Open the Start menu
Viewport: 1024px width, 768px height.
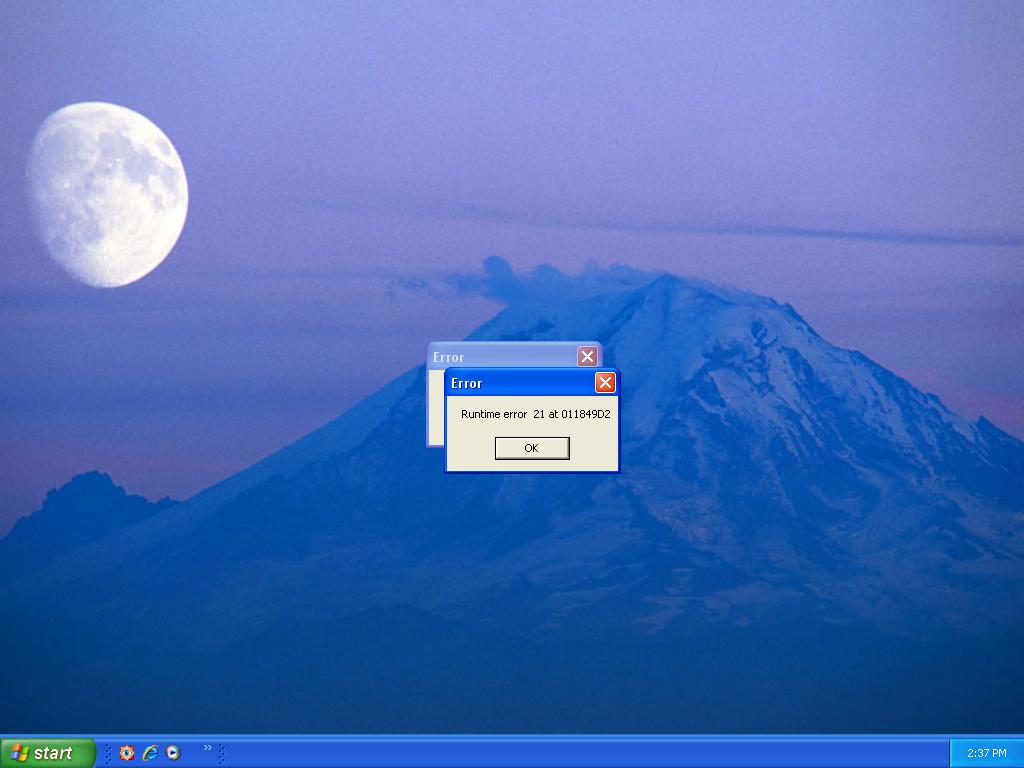(48, 753)
